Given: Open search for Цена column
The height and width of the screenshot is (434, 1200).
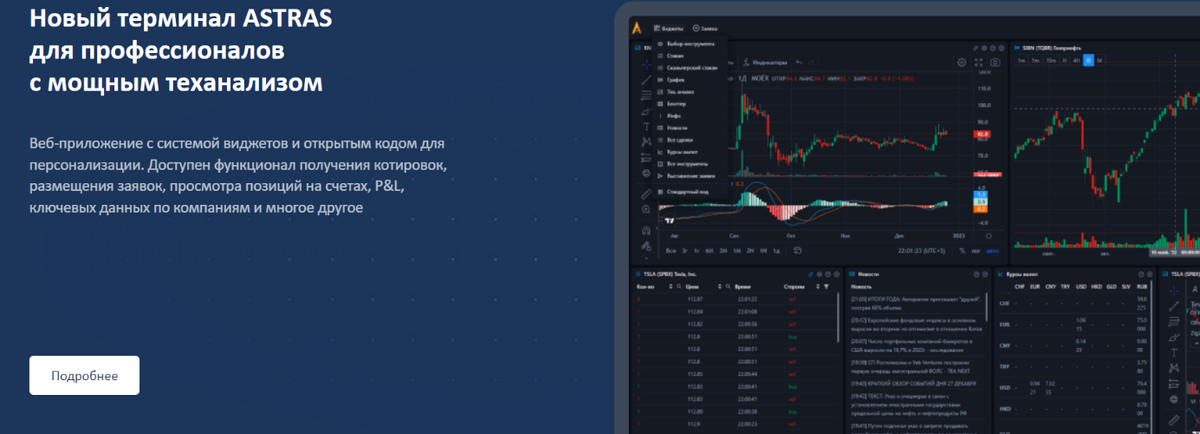Looking at the screenshot, I should click(x=728, y=286).
